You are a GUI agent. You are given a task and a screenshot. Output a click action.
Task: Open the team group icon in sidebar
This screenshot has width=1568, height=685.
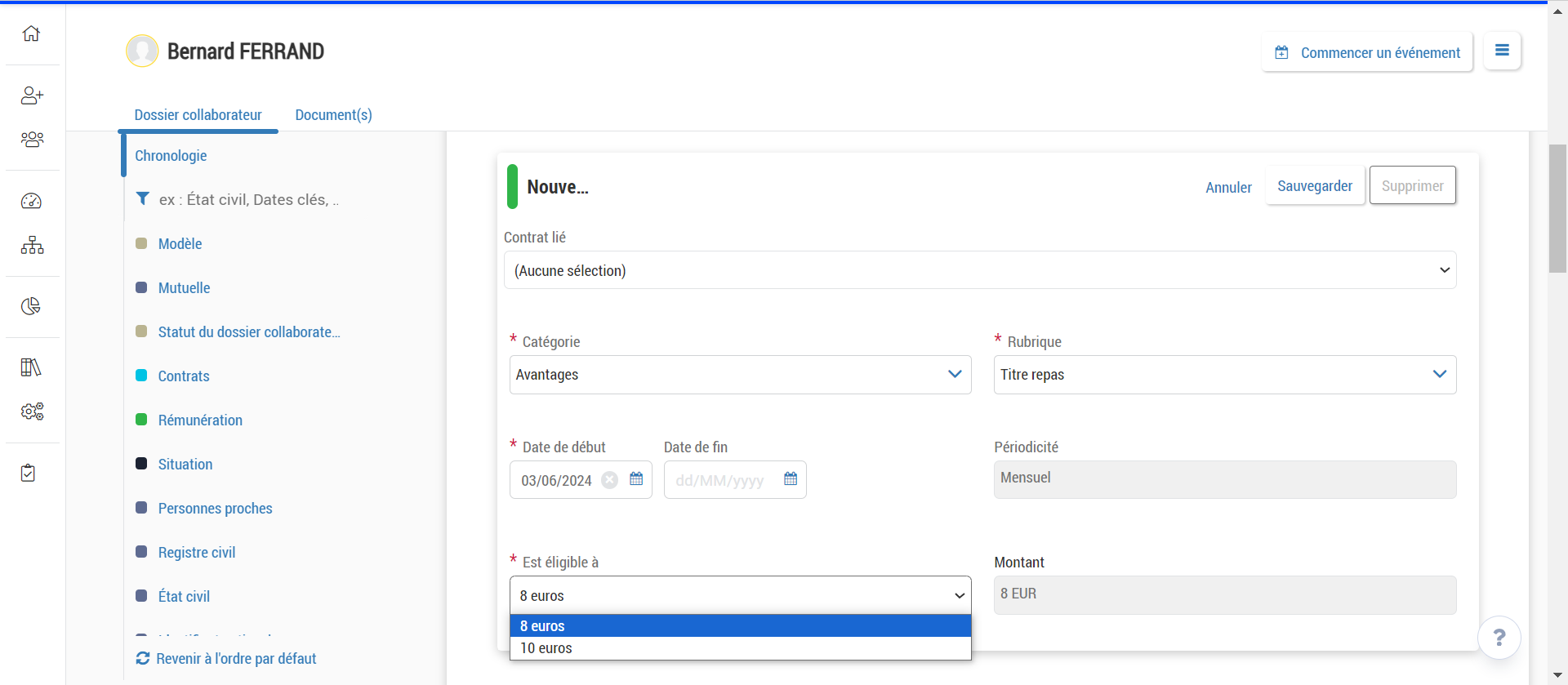[32, 140]
